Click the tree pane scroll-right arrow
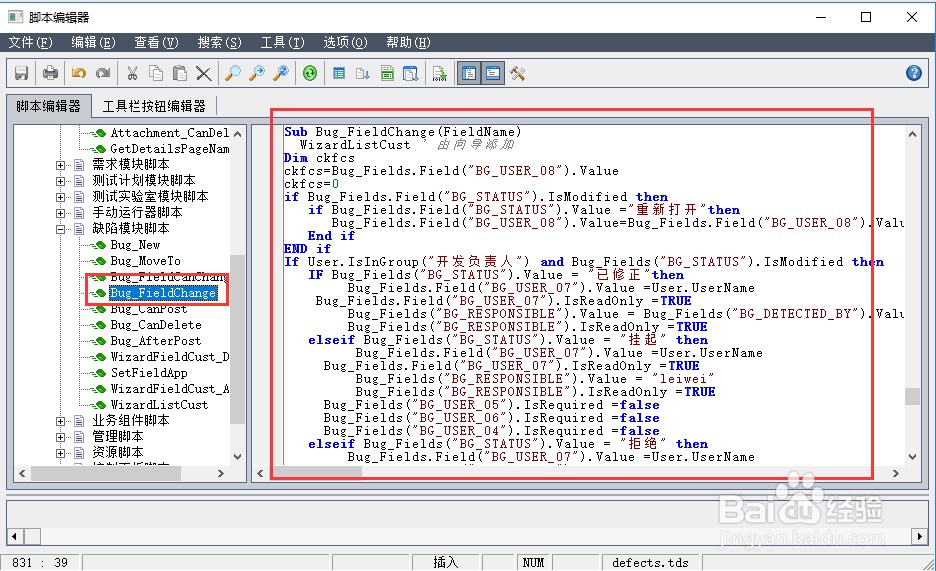Screen dimensions: 936x571 pos(221,473)
